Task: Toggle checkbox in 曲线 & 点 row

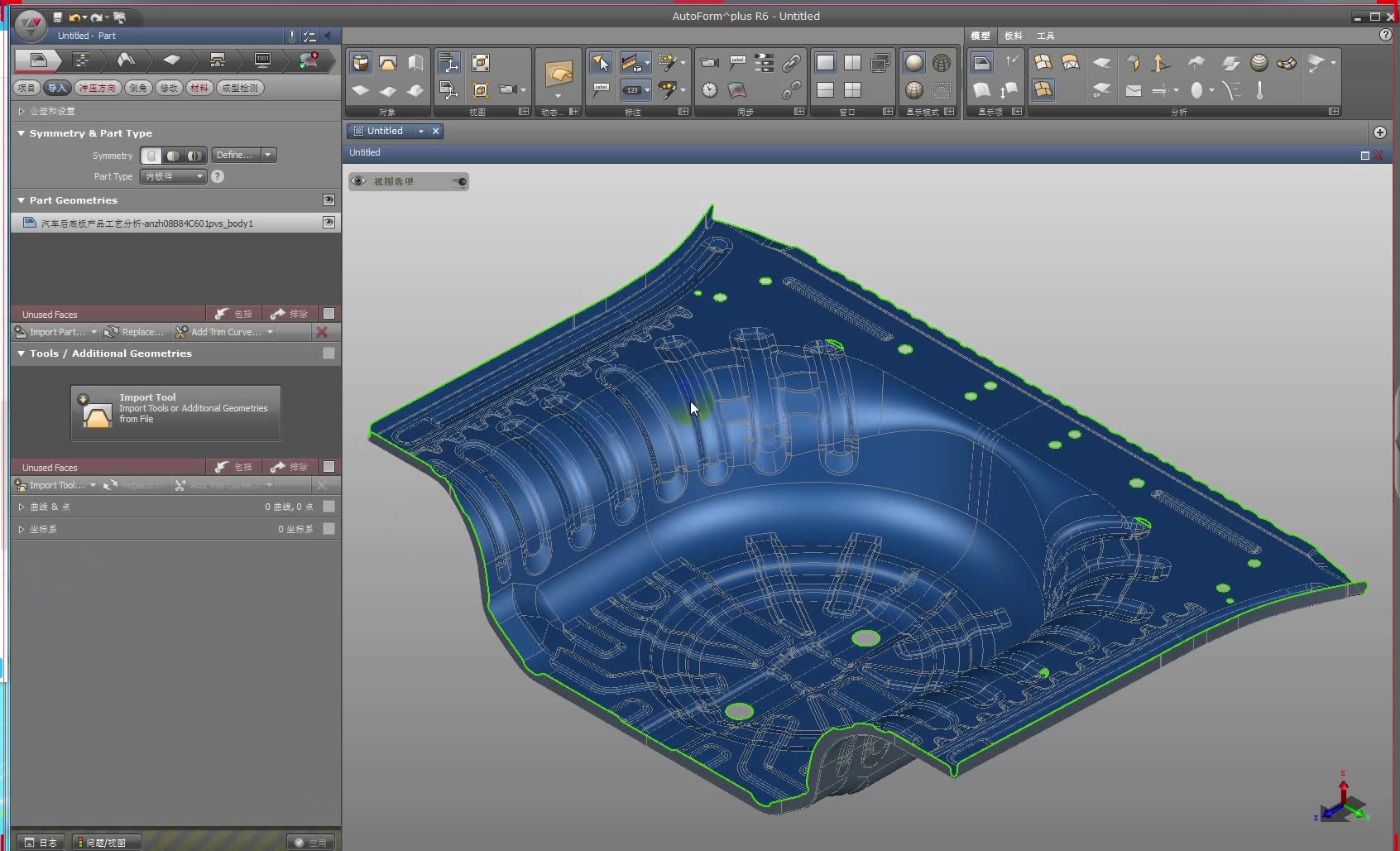Action: tap(328, 507)
